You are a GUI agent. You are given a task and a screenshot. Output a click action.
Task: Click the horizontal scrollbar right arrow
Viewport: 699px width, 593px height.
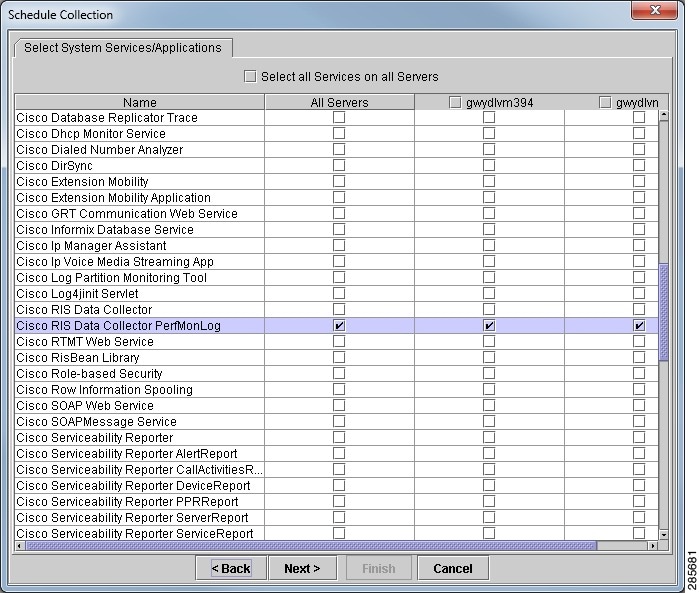[653, 546]
